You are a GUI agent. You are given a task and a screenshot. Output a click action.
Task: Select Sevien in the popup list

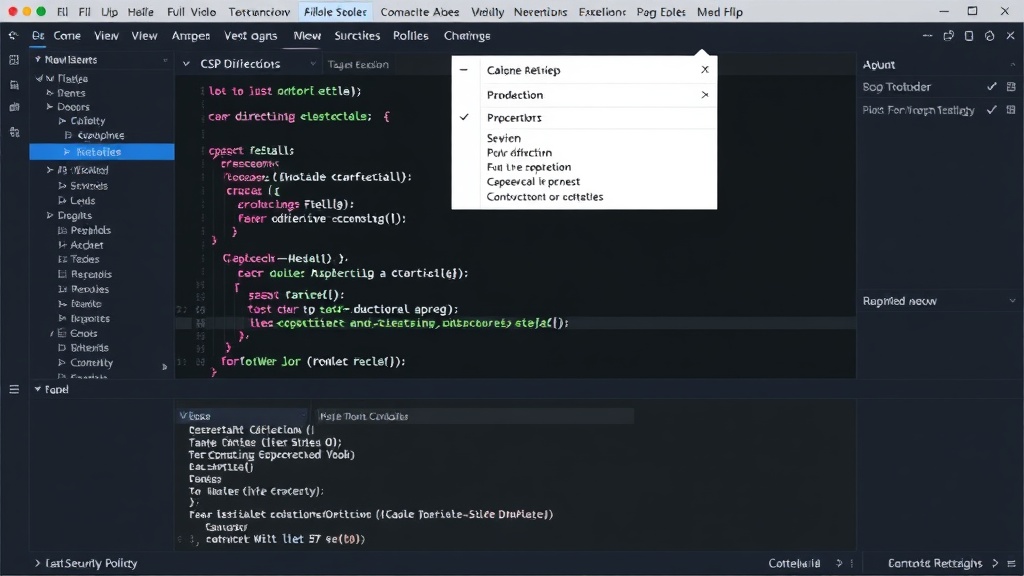504,138
